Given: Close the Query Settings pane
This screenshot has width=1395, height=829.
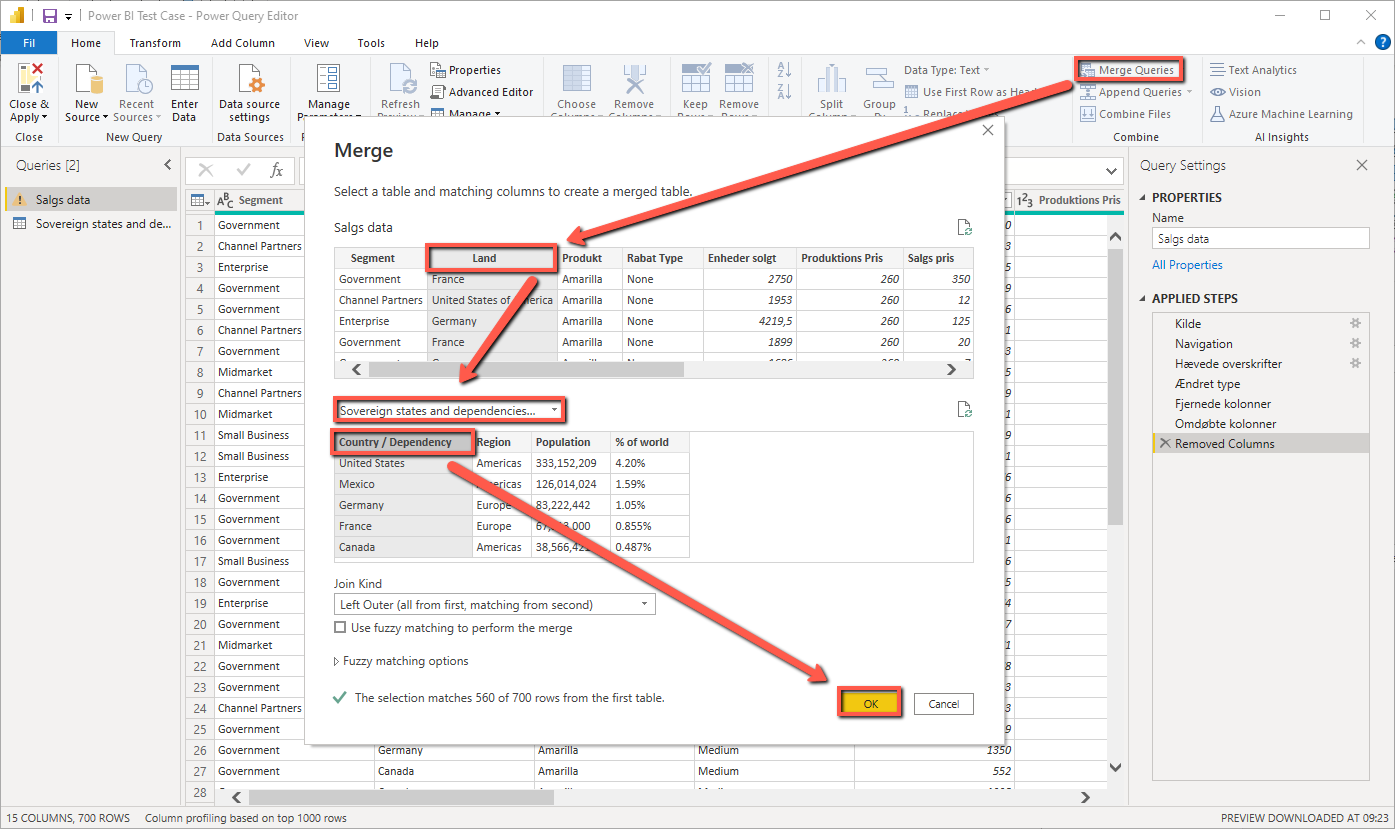Looking at the screenshot, I should [x=1361, y=166].
